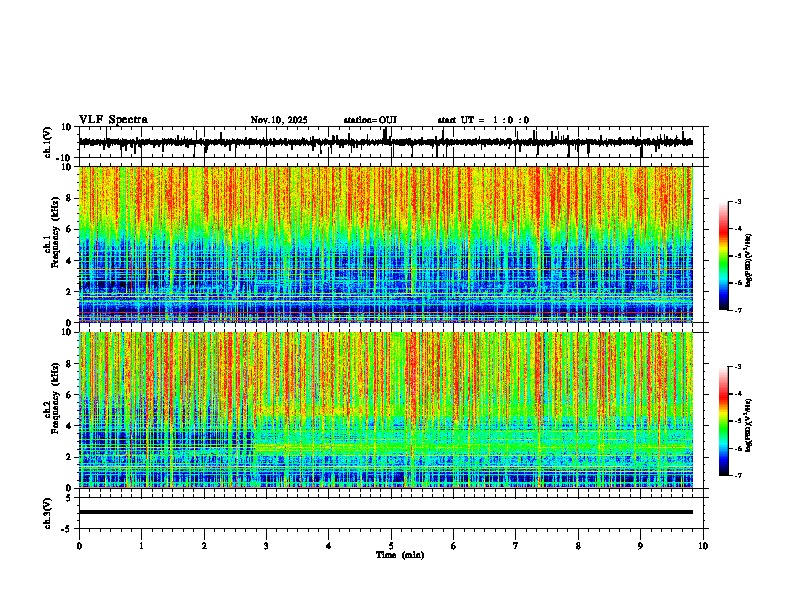Viewport: 792px width, 612px height.
Task: Click the time-axis tick label 3
Action: click(x=266, y=546)
